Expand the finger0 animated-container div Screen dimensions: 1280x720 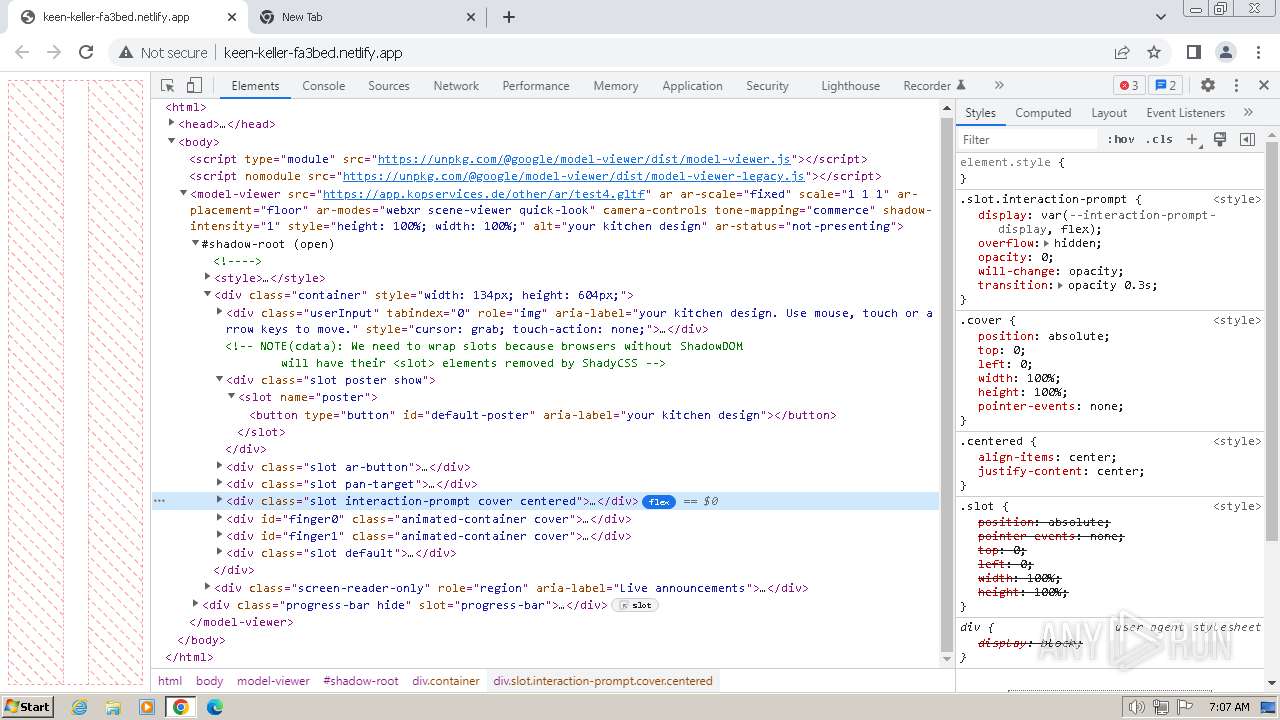click(220, 518)
